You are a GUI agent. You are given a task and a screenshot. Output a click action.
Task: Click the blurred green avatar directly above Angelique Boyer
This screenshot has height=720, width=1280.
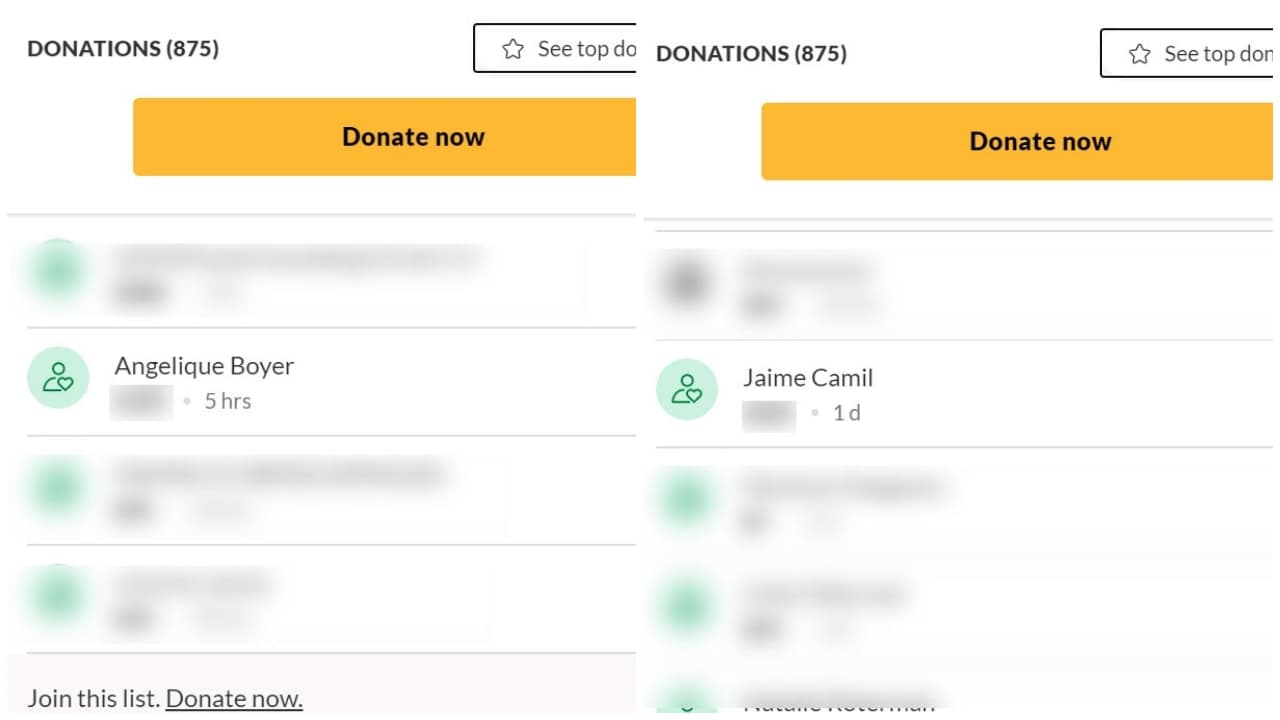[58, 272]
